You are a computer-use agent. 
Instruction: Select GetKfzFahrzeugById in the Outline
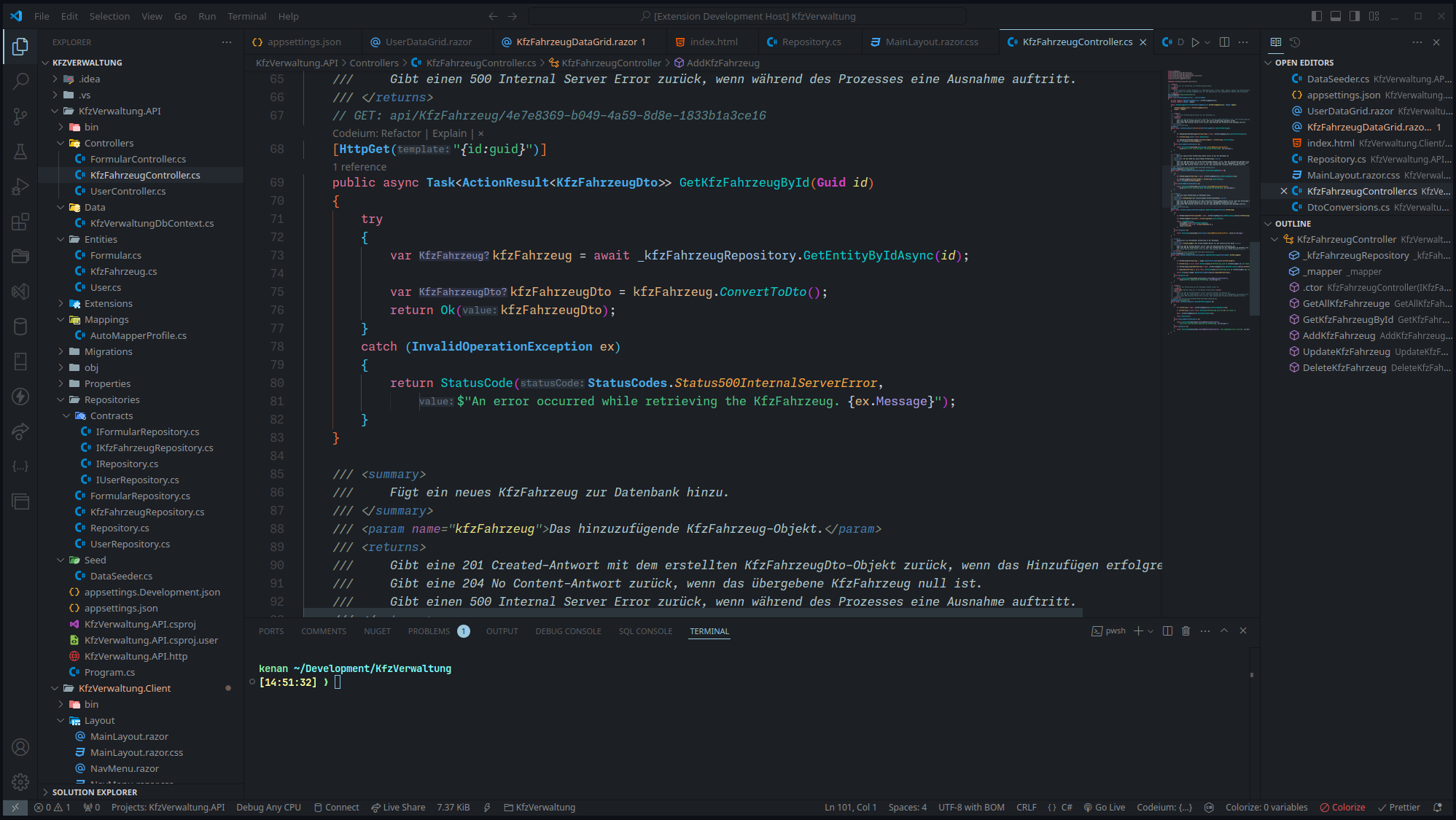click(1347, 319)
